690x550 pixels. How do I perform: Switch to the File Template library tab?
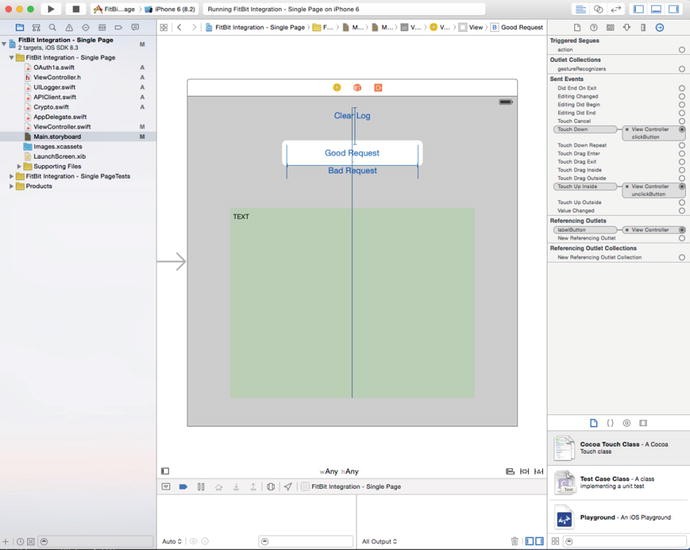[x=594, y=423]
